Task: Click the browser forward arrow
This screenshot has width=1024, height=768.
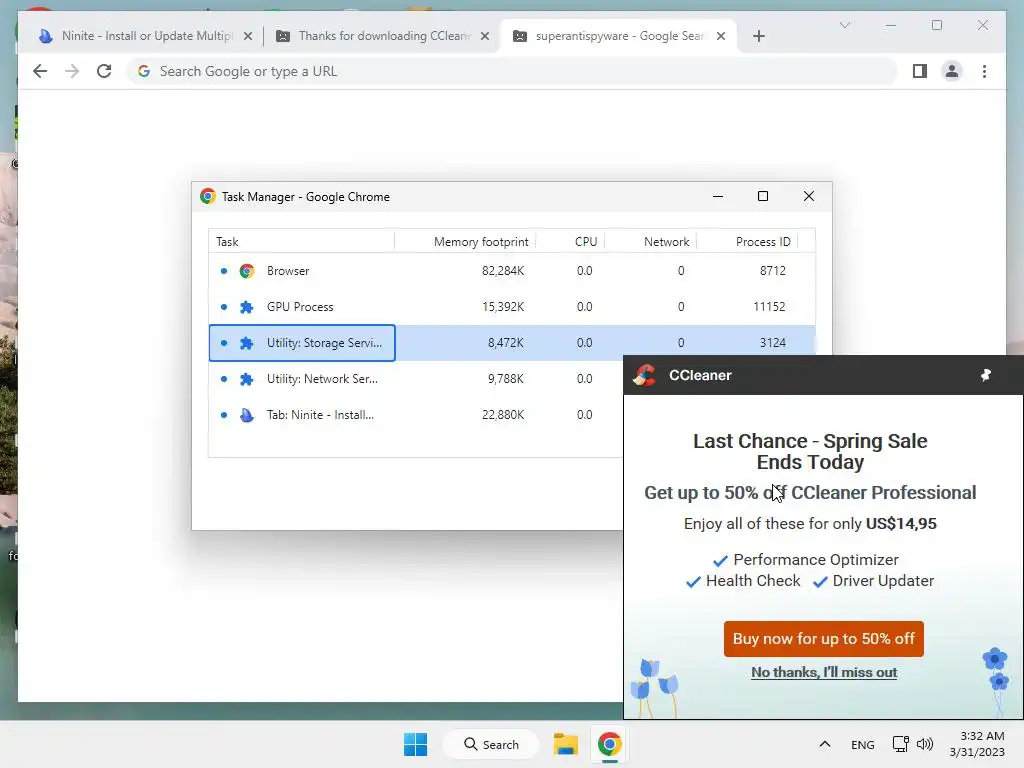Action: [x=72, y=71]
